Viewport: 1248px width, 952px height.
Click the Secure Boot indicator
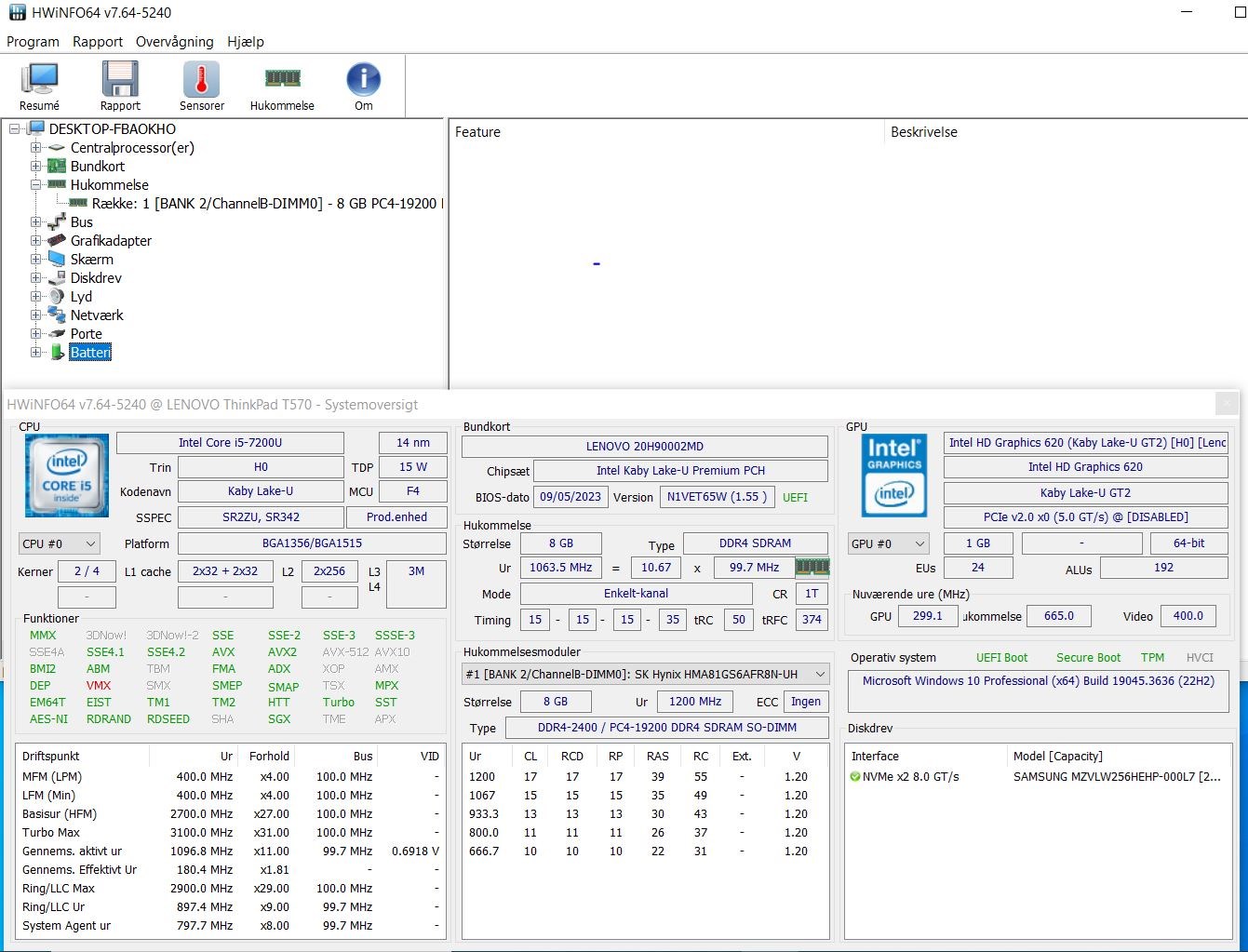coord(1088,657)
